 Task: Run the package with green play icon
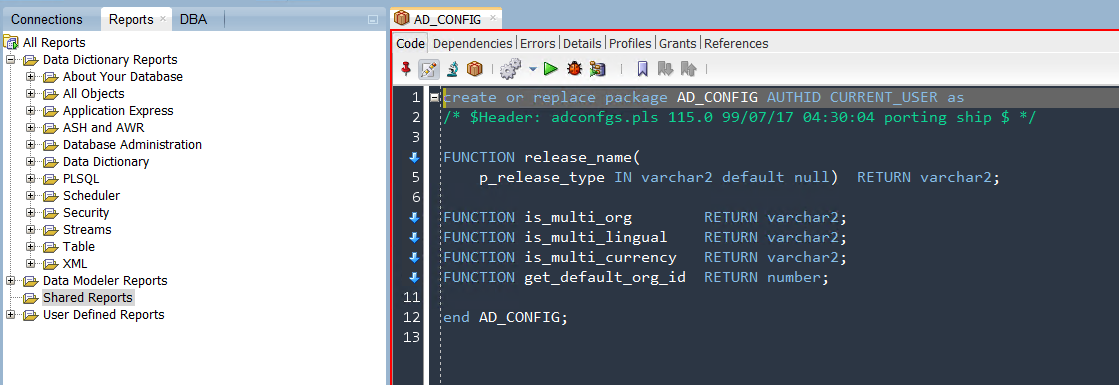(550, 69)
